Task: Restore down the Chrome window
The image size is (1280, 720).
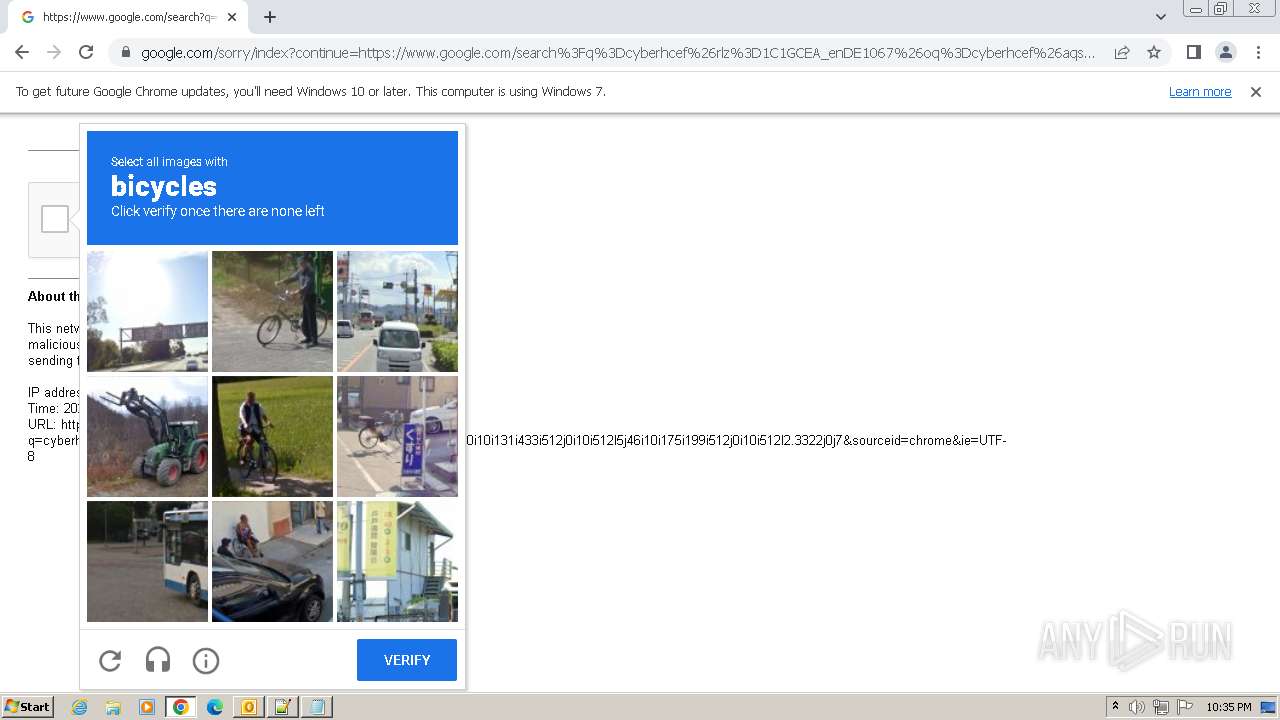Action: [1221, 9]
